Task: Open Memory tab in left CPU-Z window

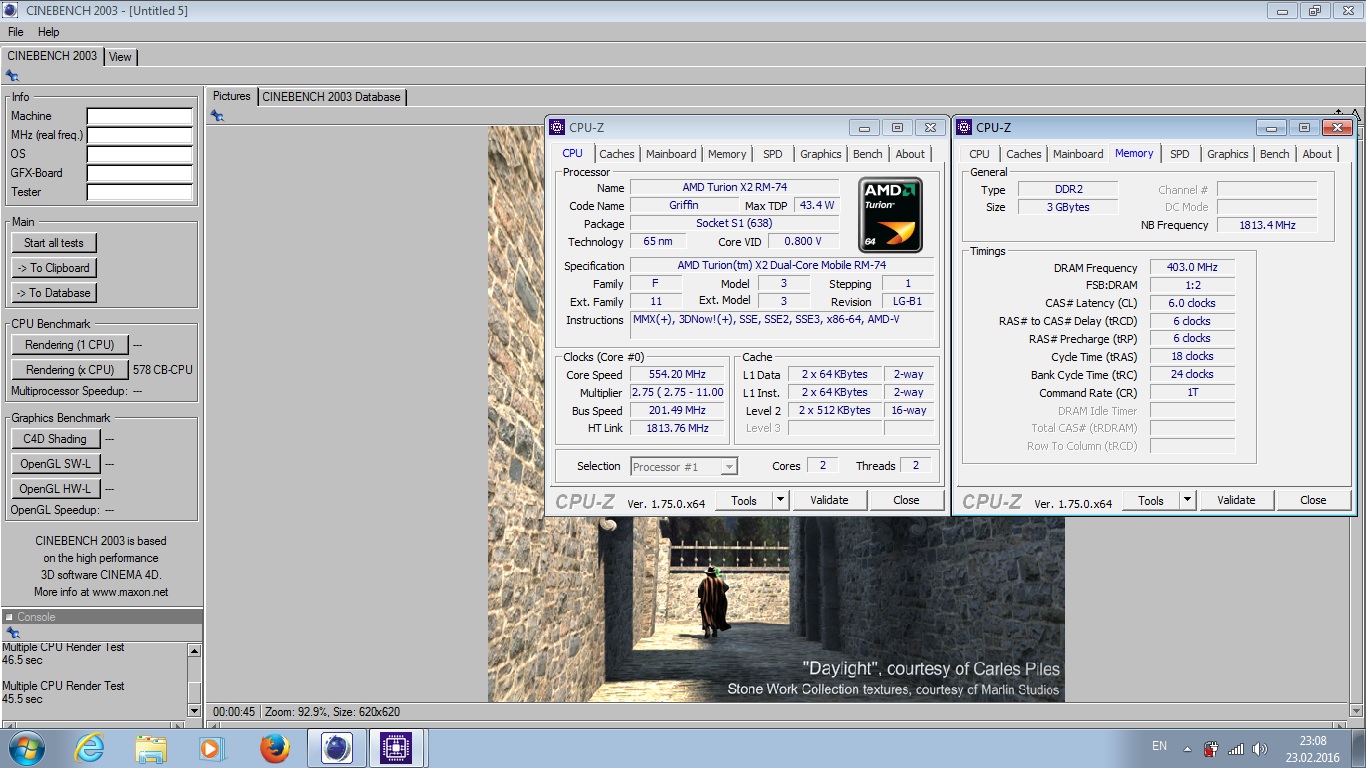Action: [x=727, y=154]
